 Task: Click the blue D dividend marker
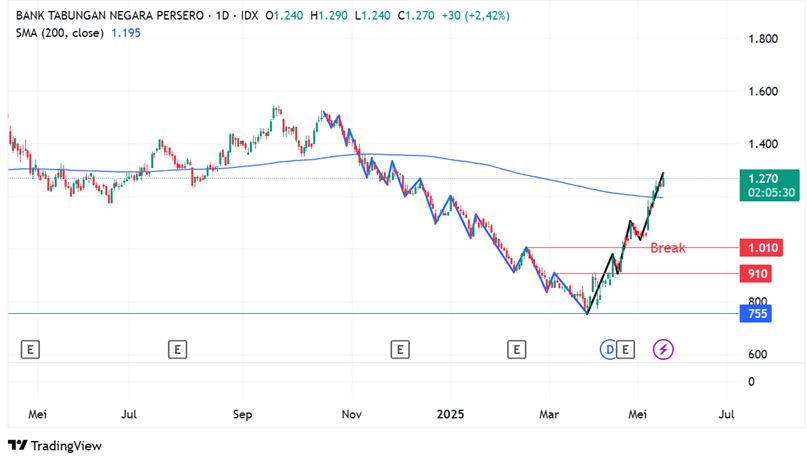click(x=608, y=349)
